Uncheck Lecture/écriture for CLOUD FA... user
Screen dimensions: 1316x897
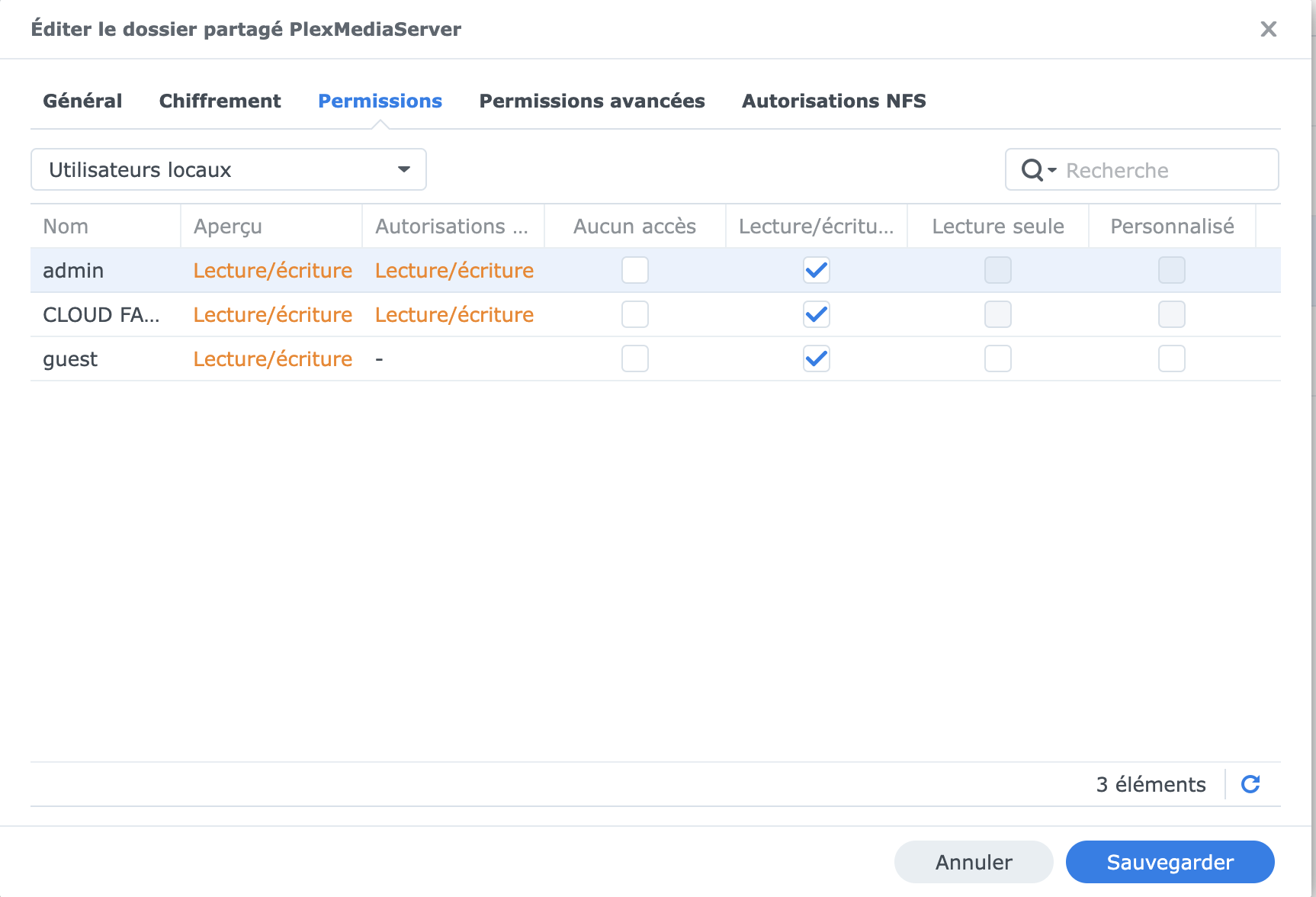817,314
